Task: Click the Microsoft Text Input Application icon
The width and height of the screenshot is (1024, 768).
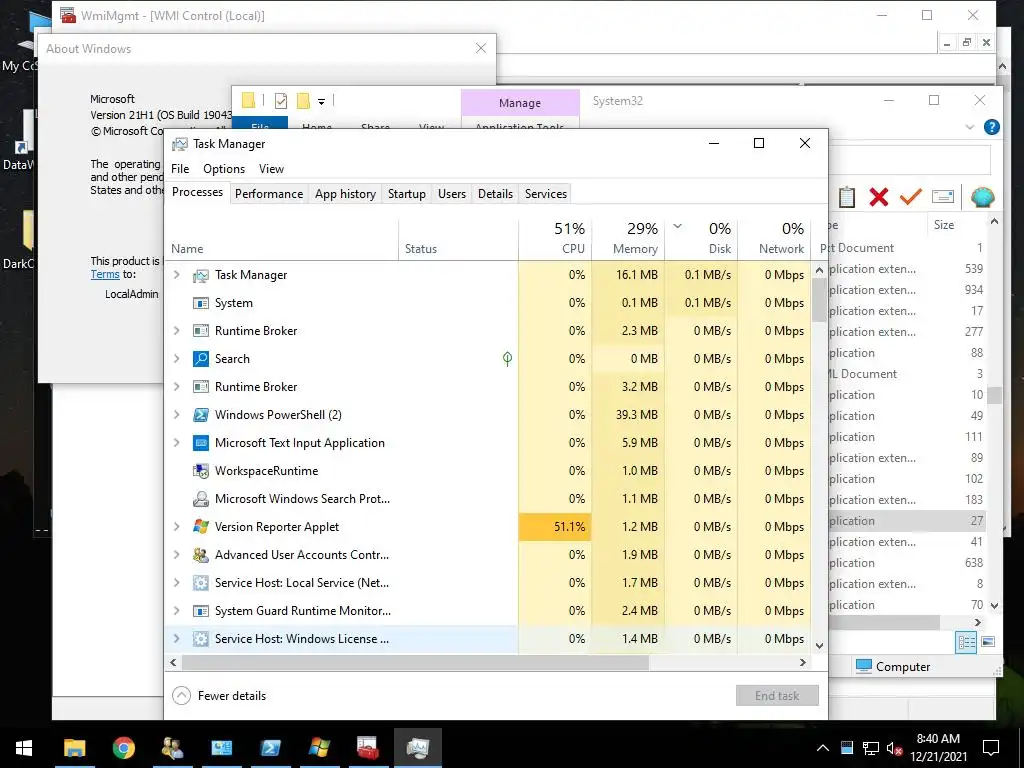Action: [200, 443]
